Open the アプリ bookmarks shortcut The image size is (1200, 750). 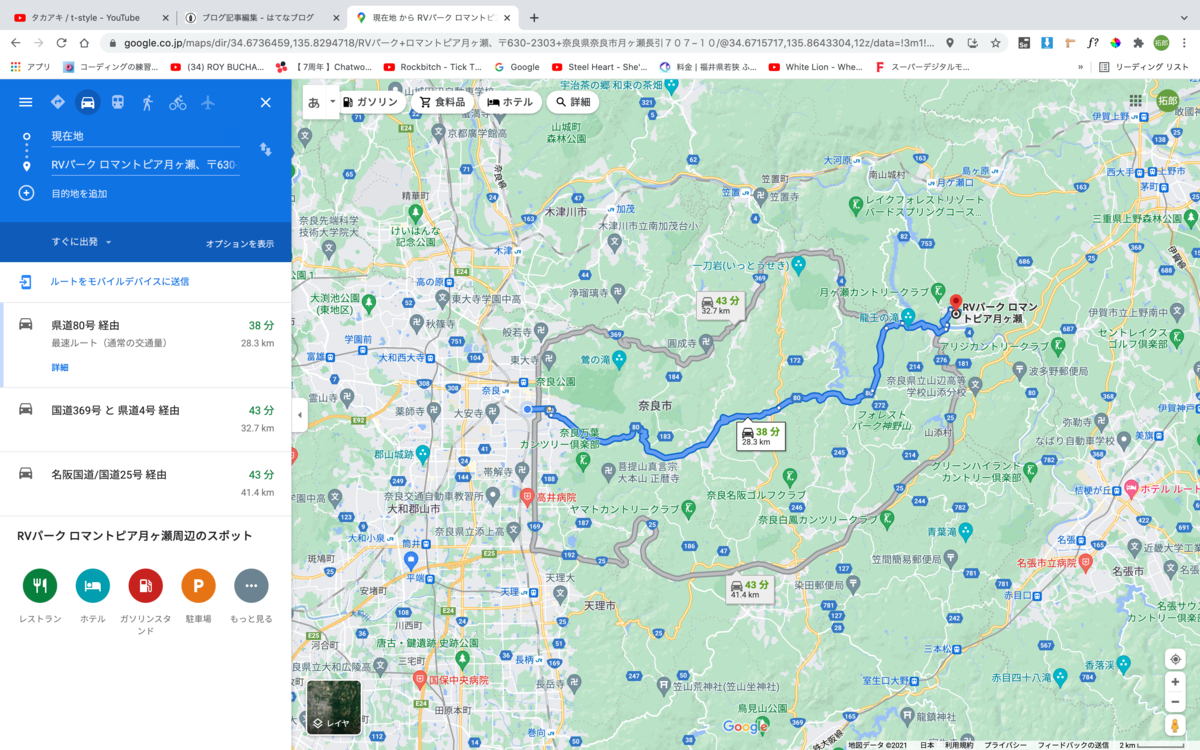30,67
